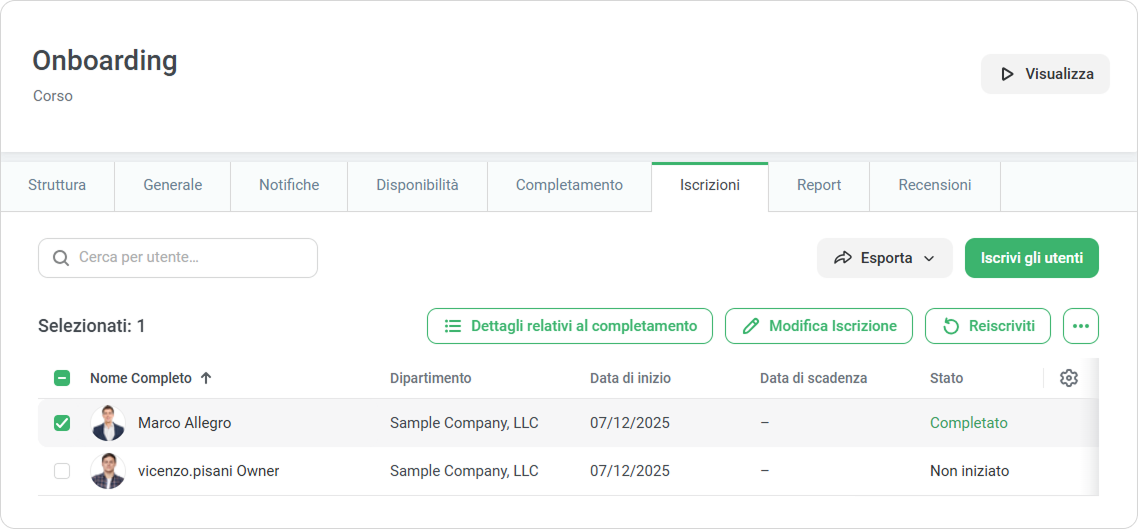This screenshot has height=529, width=1138.
Task: Click the Visualizza button
Action: tap(1045, 74)
